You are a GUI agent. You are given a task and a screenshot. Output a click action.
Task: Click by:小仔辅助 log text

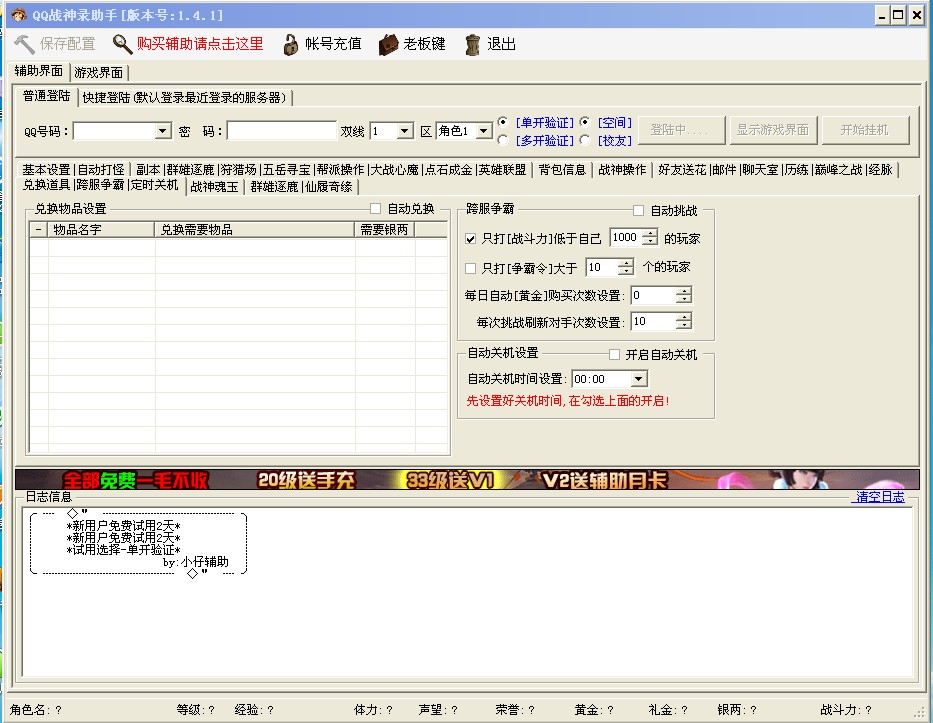click(196, 562)
